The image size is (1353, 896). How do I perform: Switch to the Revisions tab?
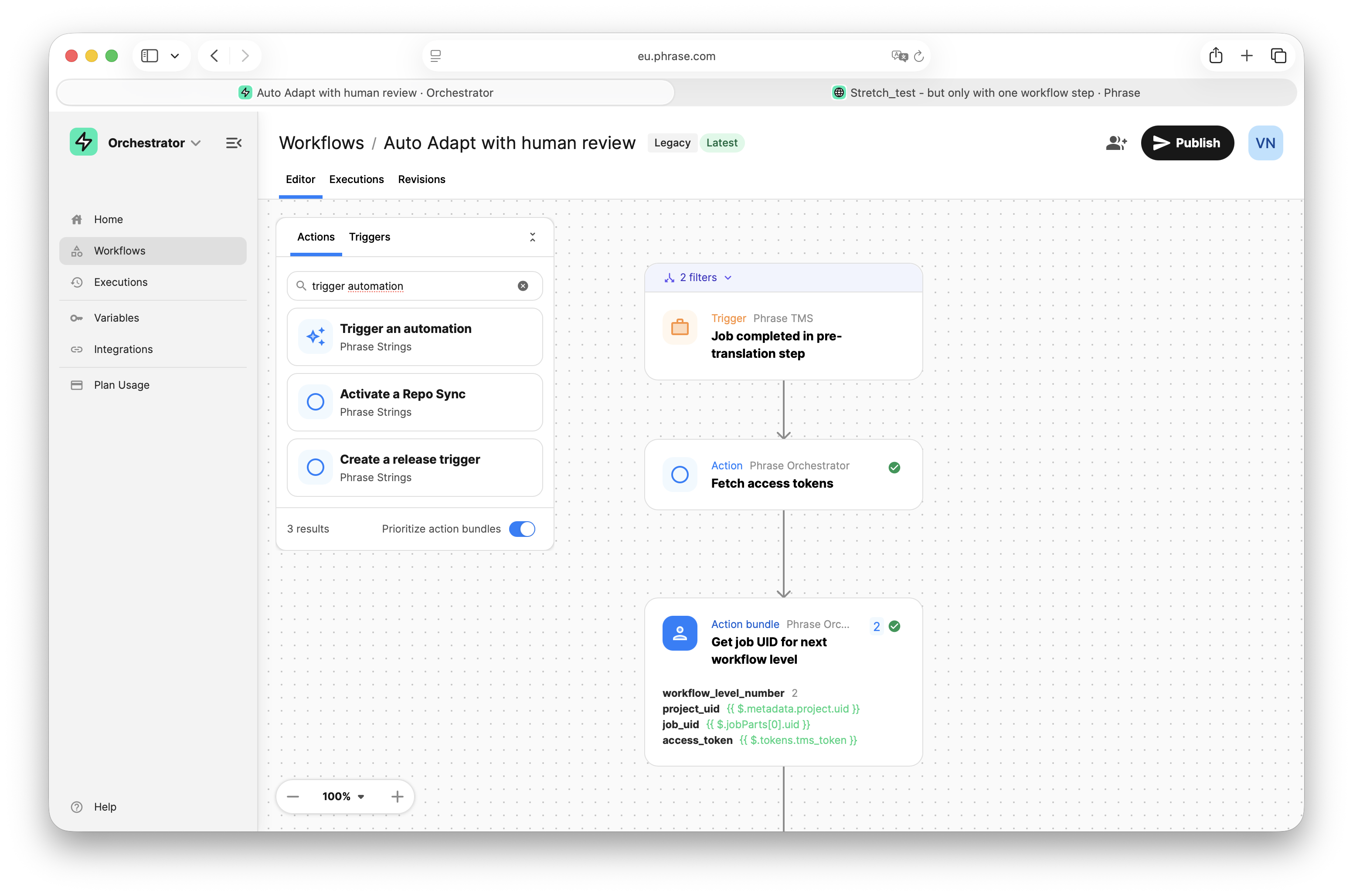422,180
